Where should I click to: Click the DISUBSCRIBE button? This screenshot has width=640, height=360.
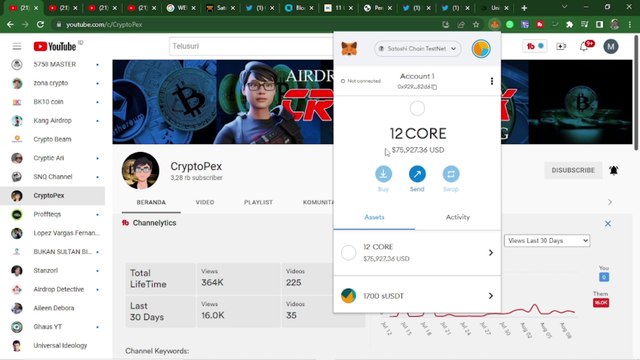[x=573, y=170]
